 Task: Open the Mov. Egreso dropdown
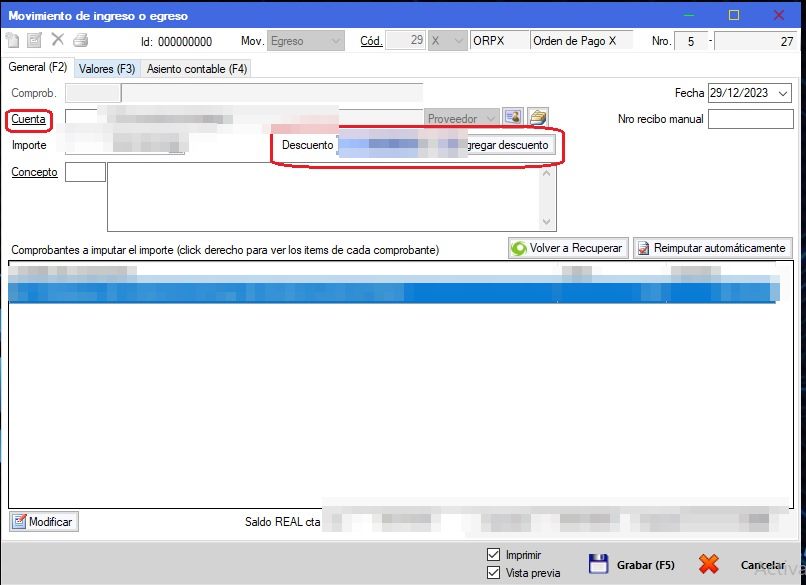(x=305, y=41)
